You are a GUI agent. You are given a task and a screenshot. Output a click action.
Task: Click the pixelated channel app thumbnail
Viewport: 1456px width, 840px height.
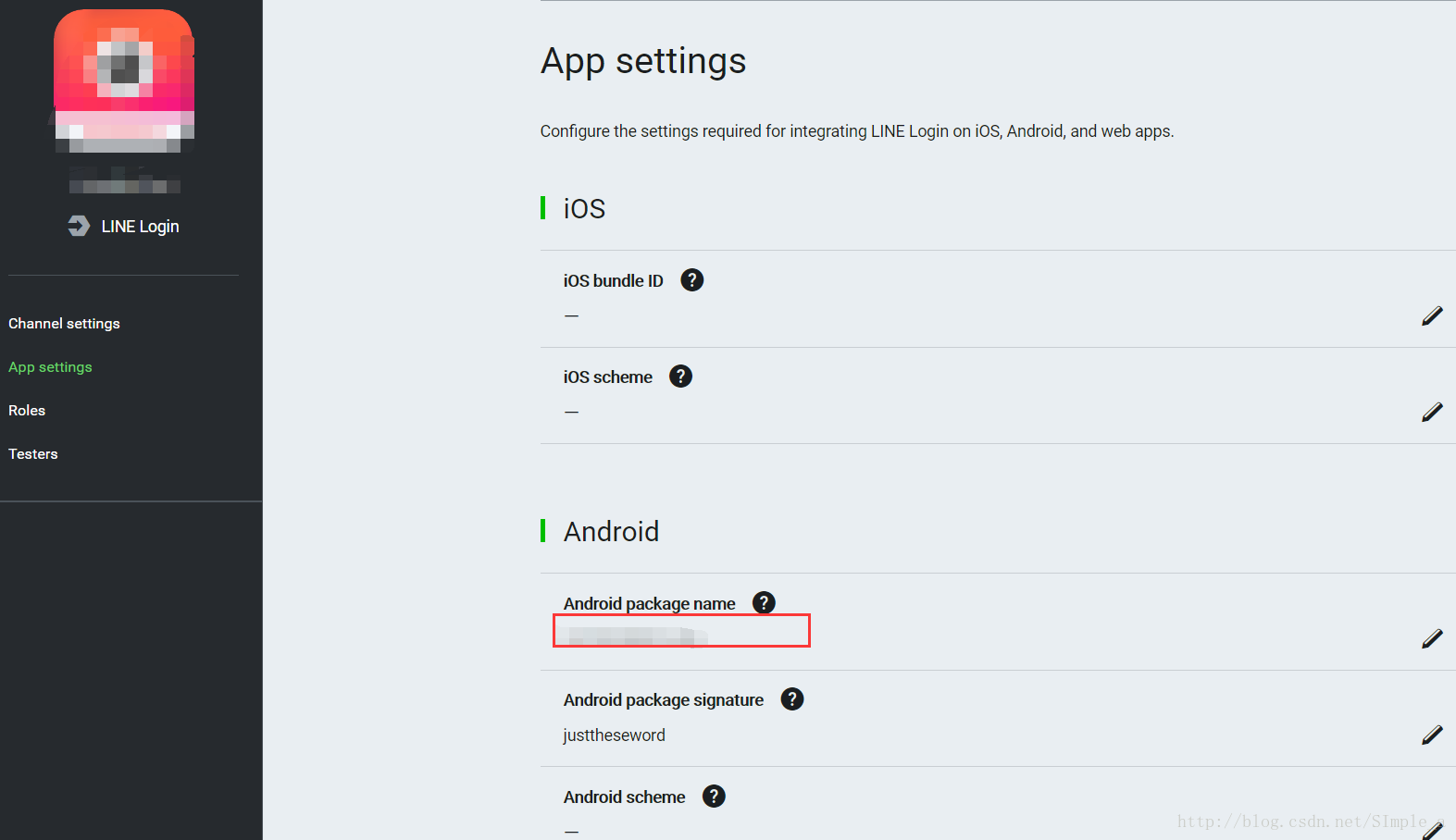124,81
